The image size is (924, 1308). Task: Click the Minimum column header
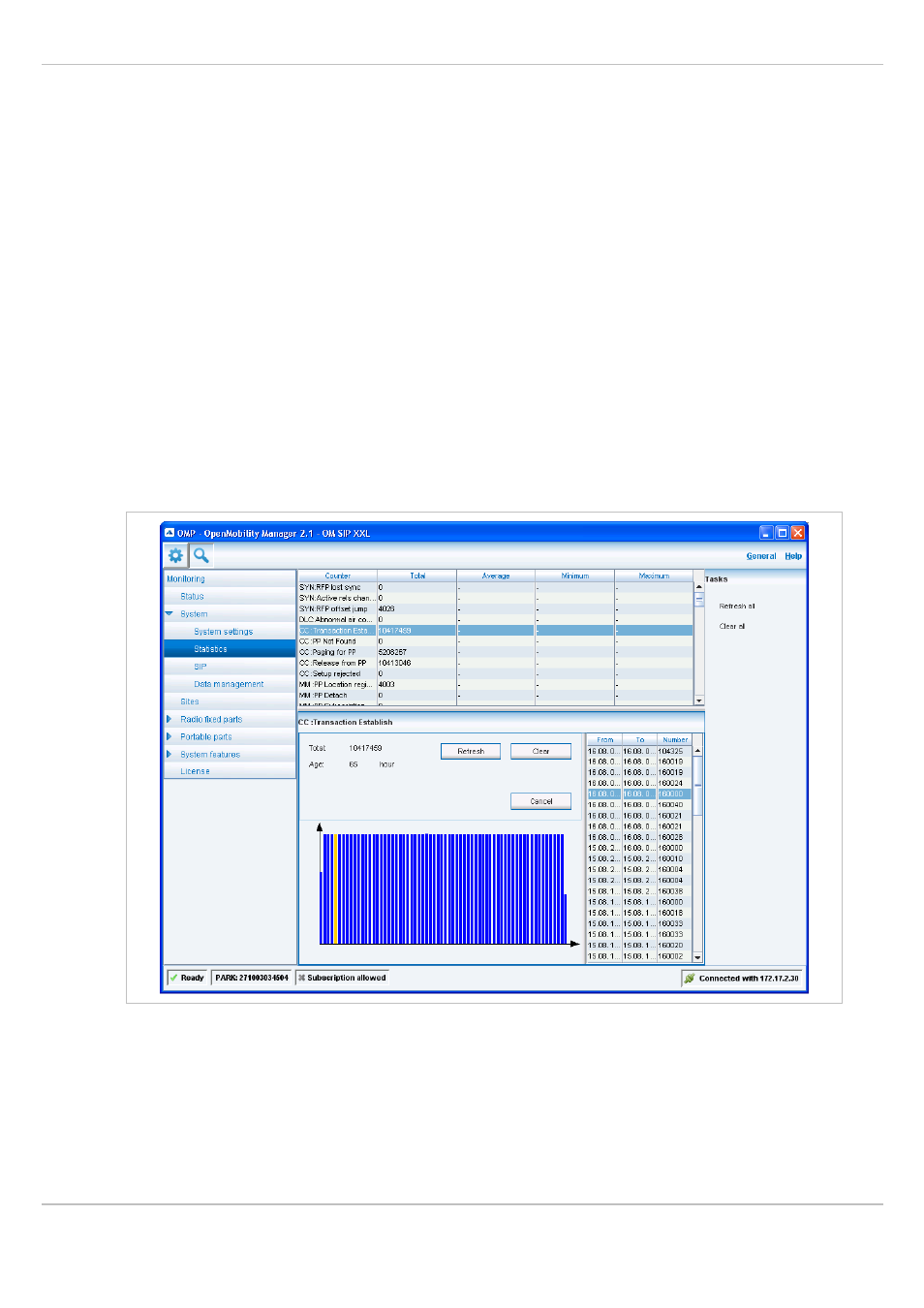click(x=575, y=576)
